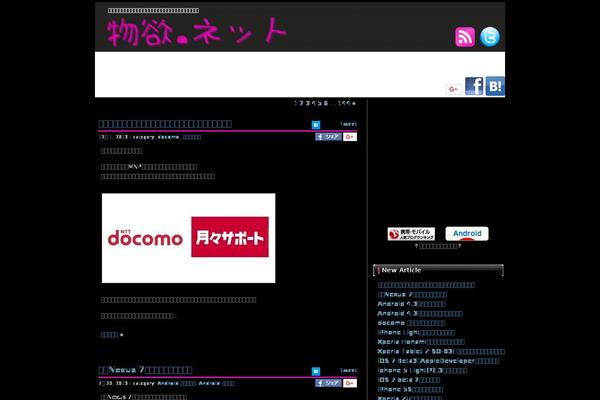
Task: Click the next-page arrow after 140
Action: coord(354,103)
